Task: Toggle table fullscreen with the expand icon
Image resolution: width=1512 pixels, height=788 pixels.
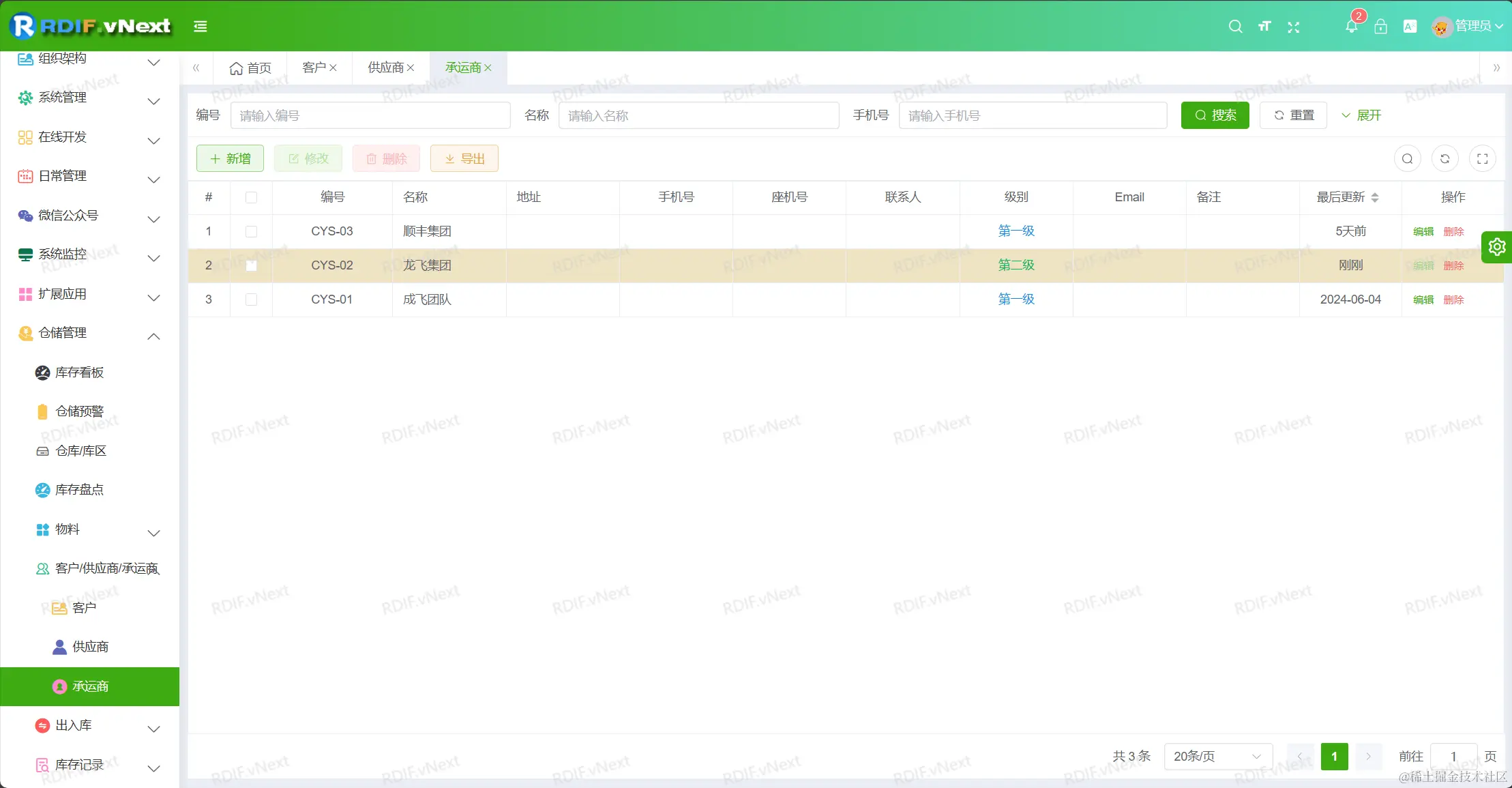Action: coord(1483,158)
